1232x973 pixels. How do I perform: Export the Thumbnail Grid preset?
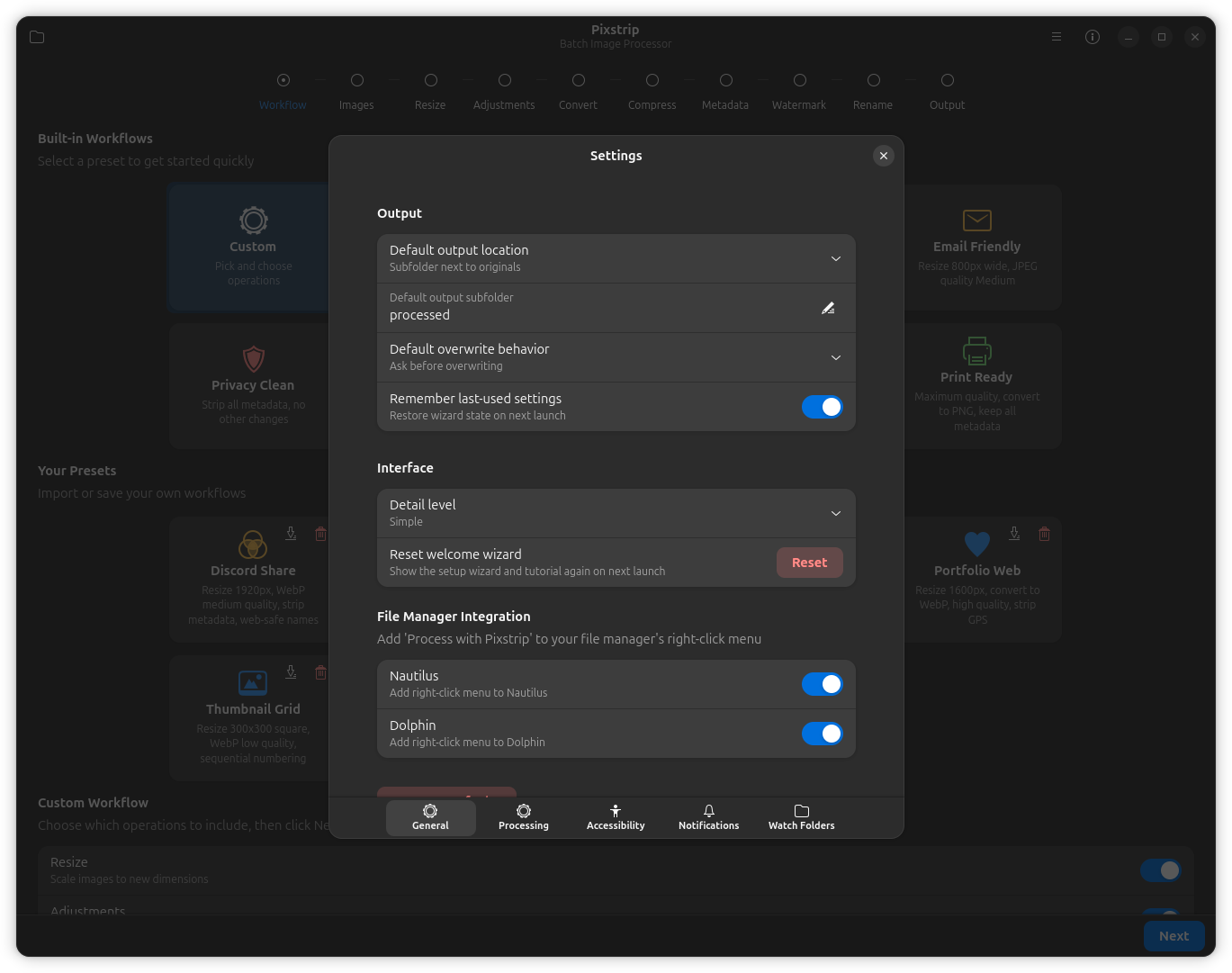point(291,672)
